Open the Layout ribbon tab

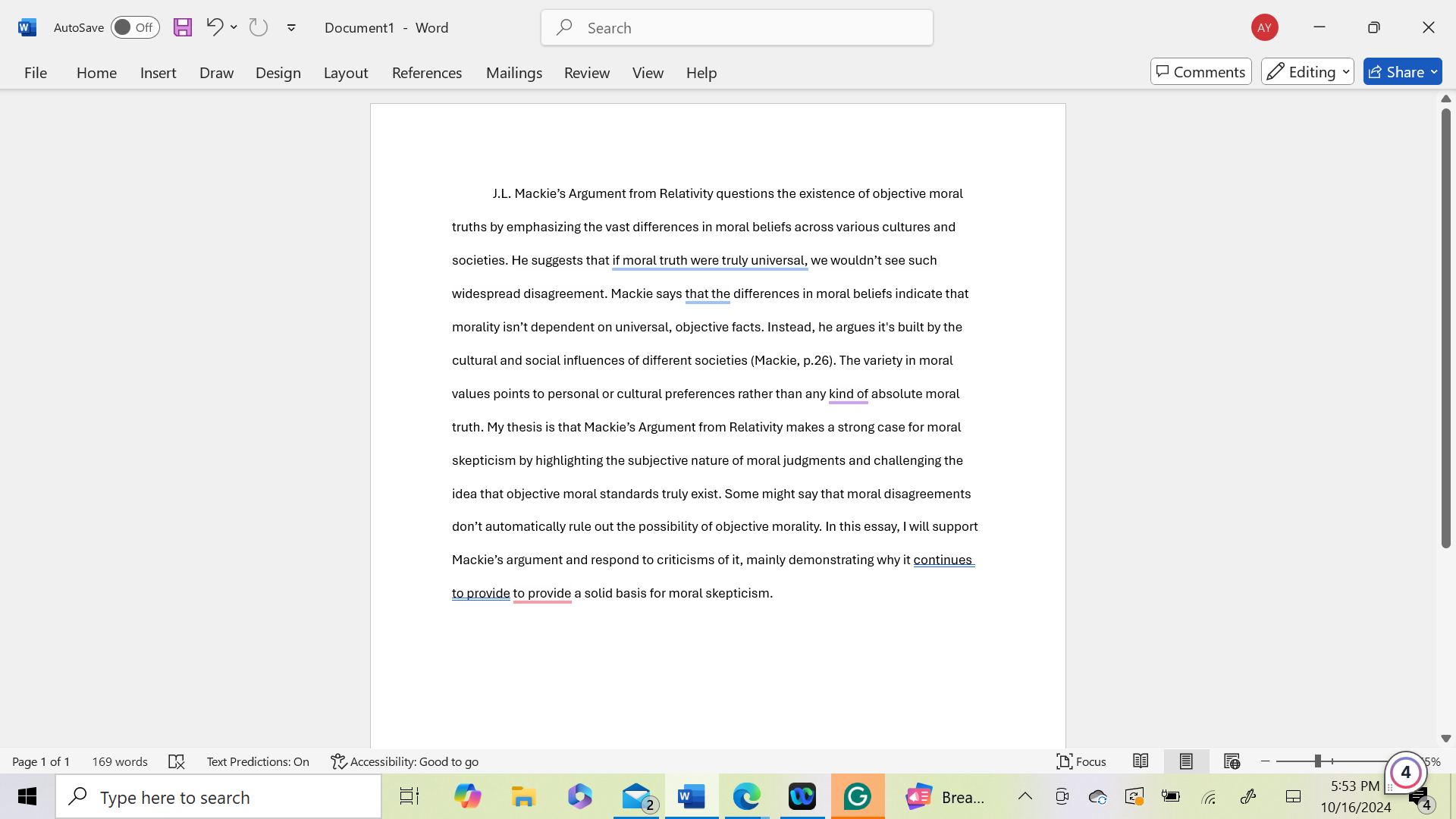pos(345,73)
